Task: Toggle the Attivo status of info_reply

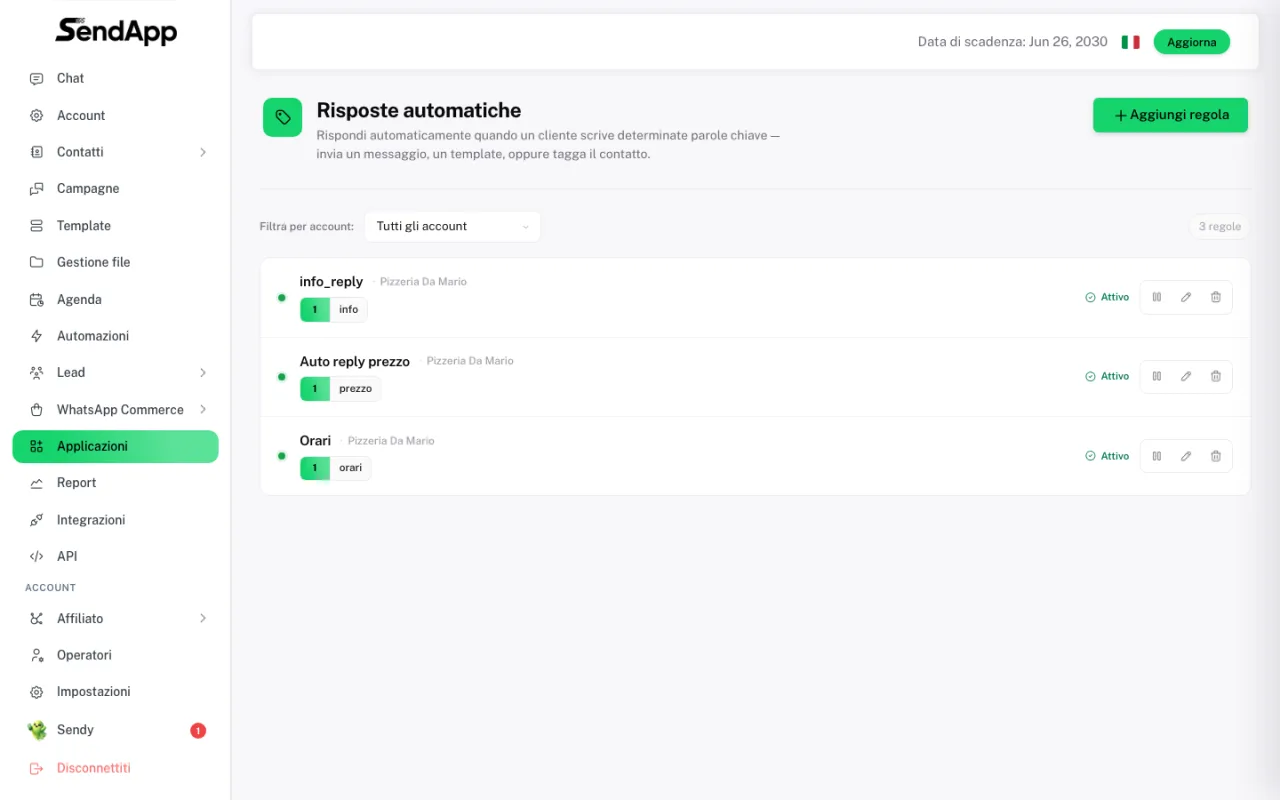Action: pyautogui.click(x=1107, y=297)
